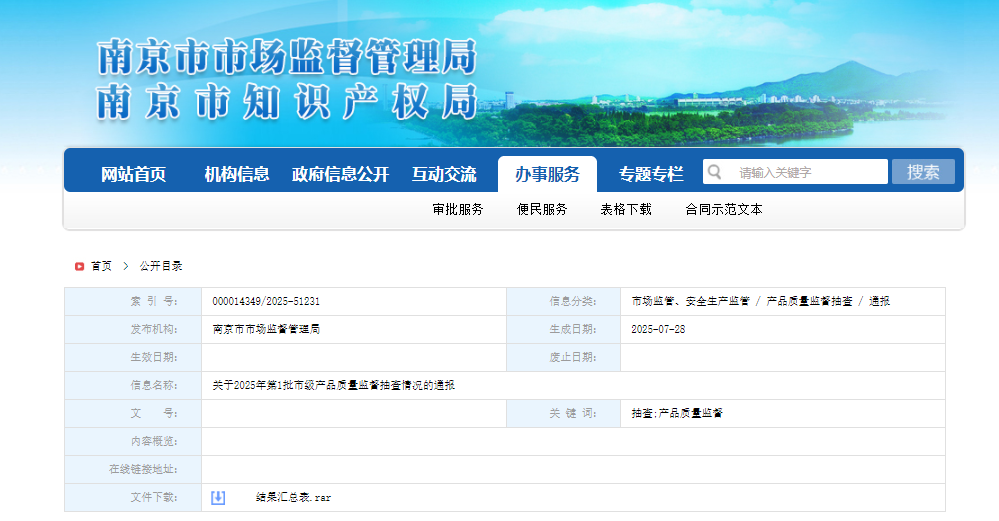Viewport: 999px width, 521px height.
Task: Click the 关键词 label cell
Action: coord(564,413)
